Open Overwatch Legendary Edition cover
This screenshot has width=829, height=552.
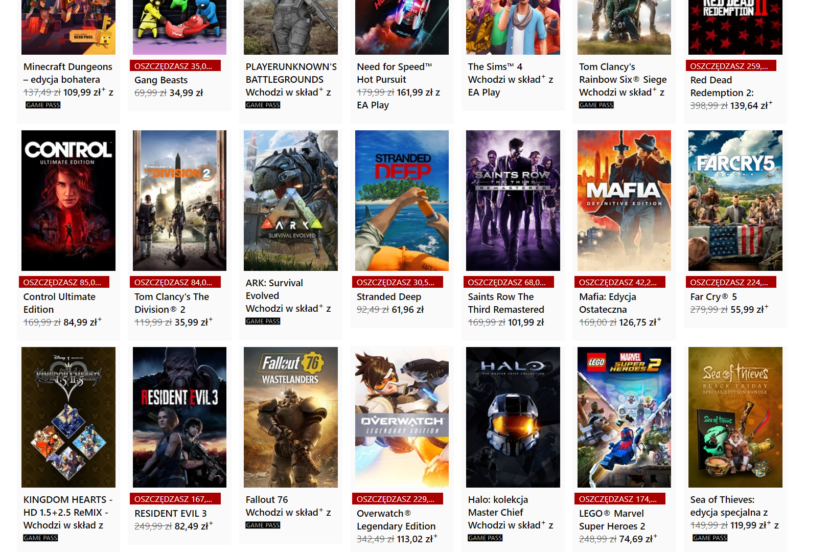point(402,417)
